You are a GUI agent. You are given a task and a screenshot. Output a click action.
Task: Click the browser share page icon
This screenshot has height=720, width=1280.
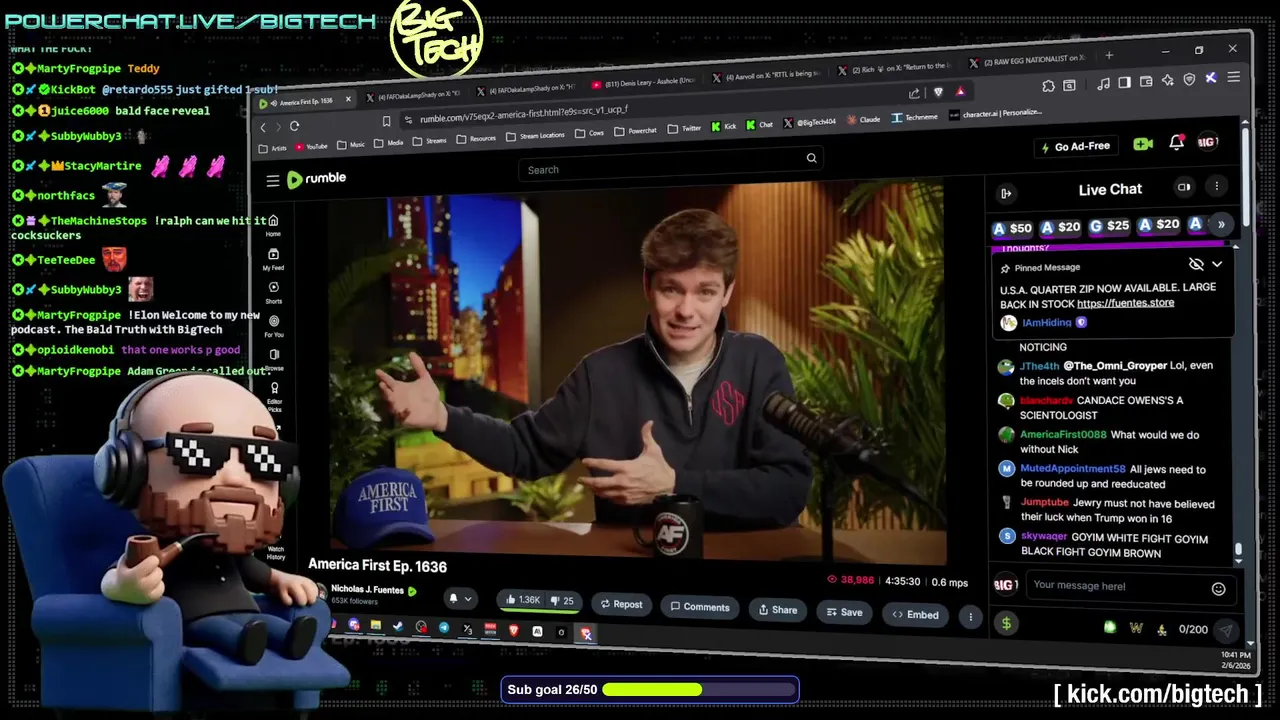coord(913,93)
